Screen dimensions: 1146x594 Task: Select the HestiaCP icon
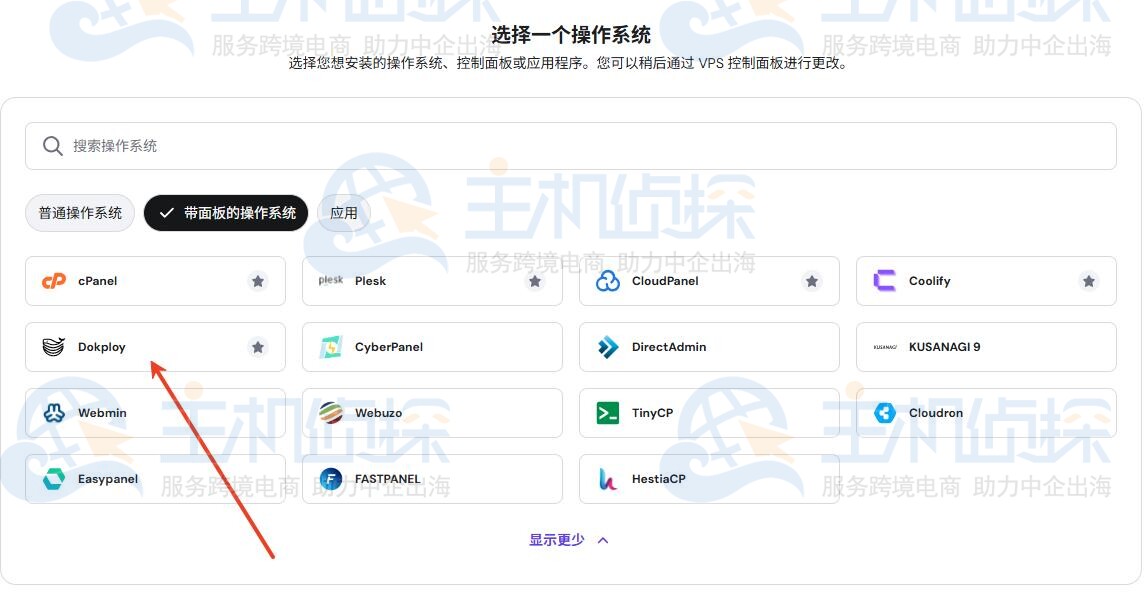pyautogui.click(x=608, y=479)
